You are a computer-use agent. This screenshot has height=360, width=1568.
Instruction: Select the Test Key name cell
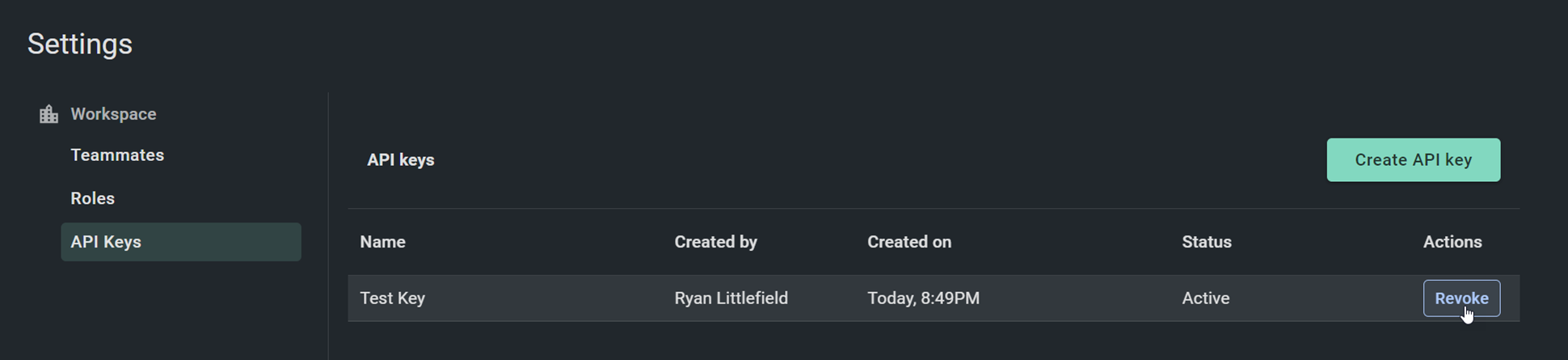[x=392, y=298]
